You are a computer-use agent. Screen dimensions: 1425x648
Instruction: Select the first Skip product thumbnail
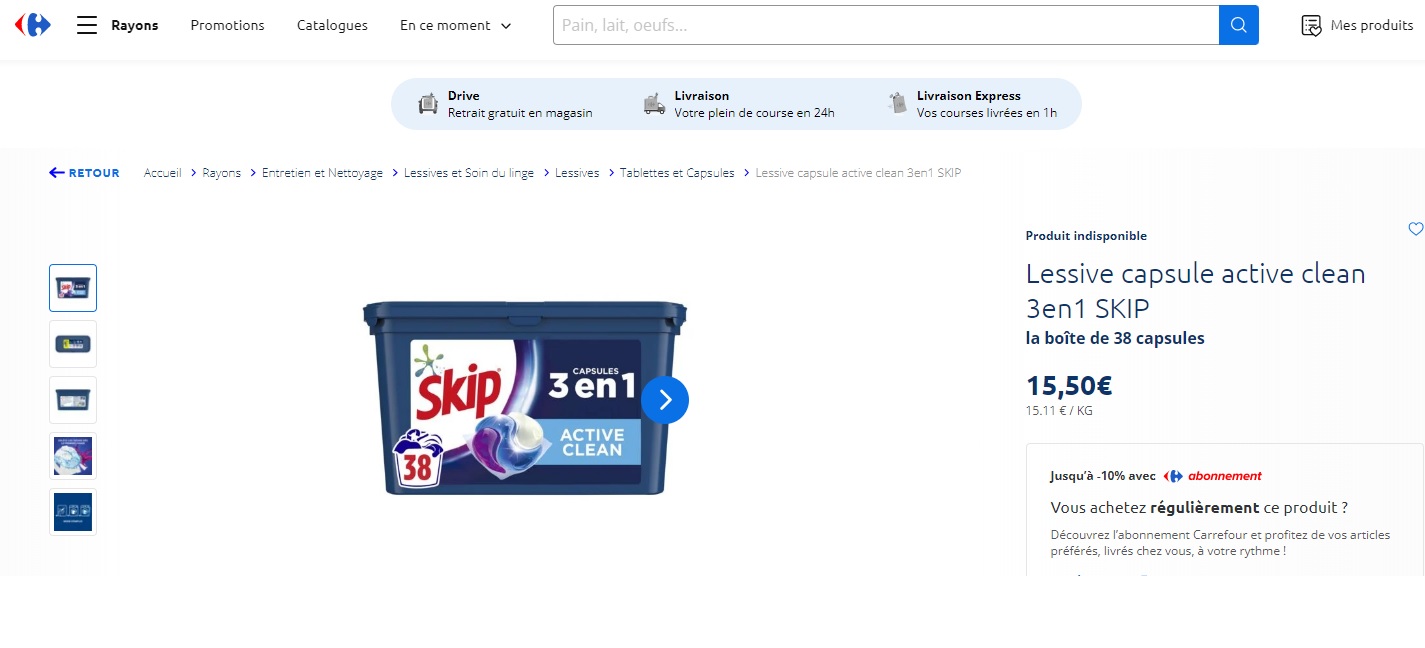[x=73, y=288]
